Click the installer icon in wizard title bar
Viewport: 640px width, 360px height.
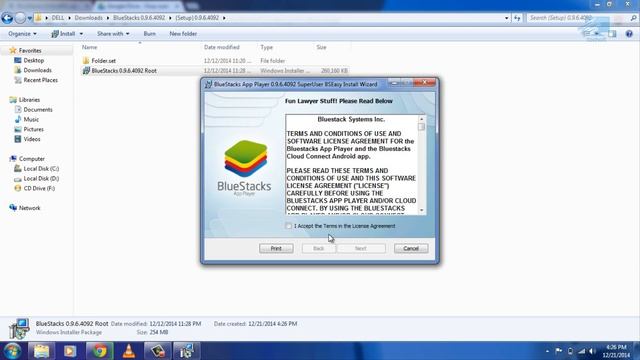208,84
